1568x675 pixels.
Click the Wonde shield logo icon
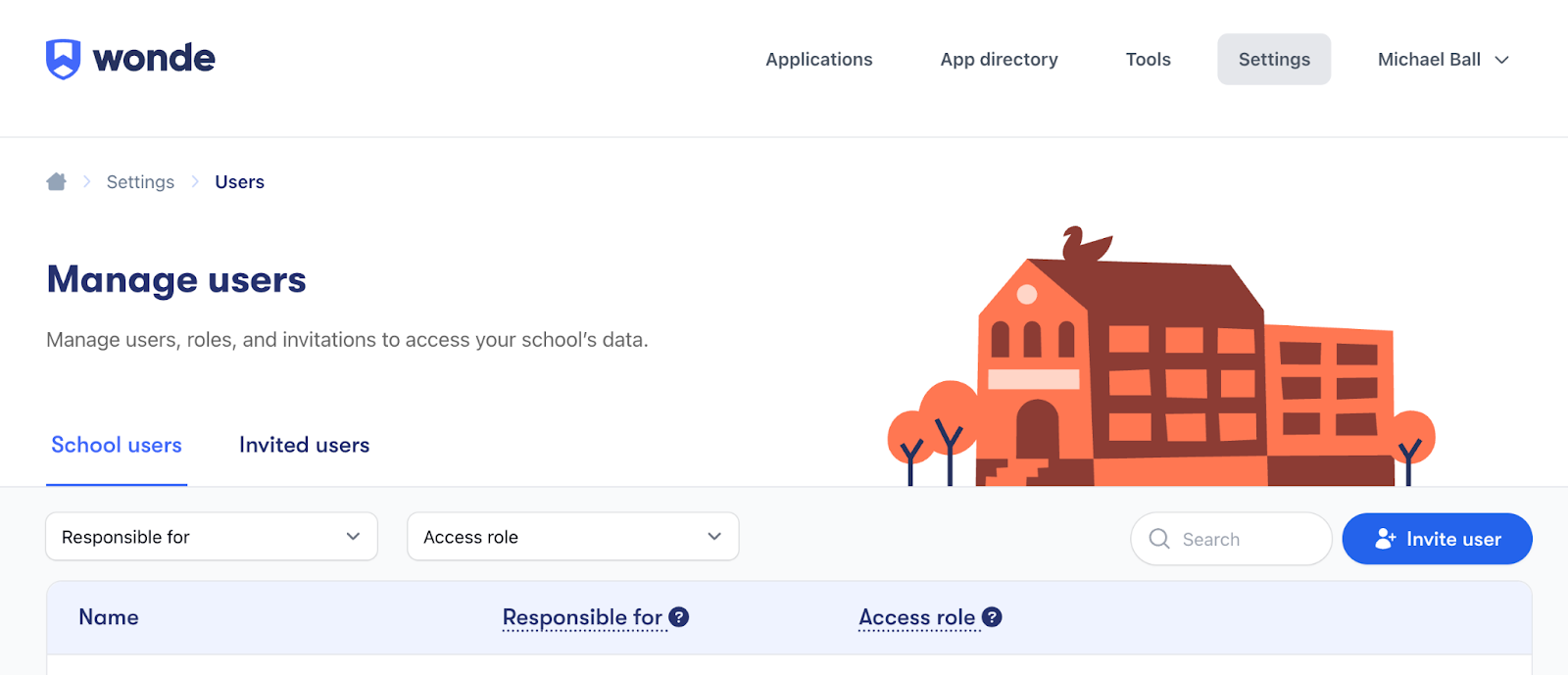[64, 59]
